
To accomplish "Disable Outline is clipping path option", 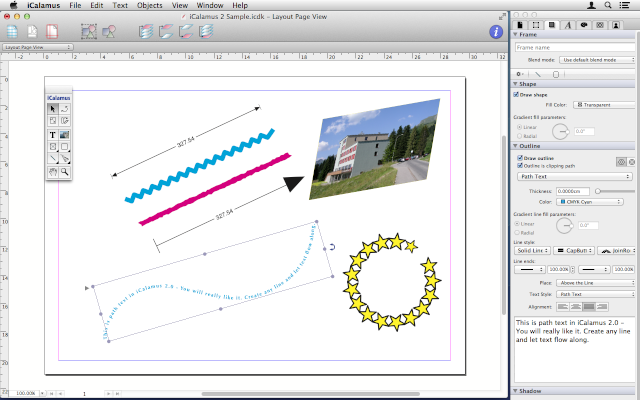I will click(517, 165).
